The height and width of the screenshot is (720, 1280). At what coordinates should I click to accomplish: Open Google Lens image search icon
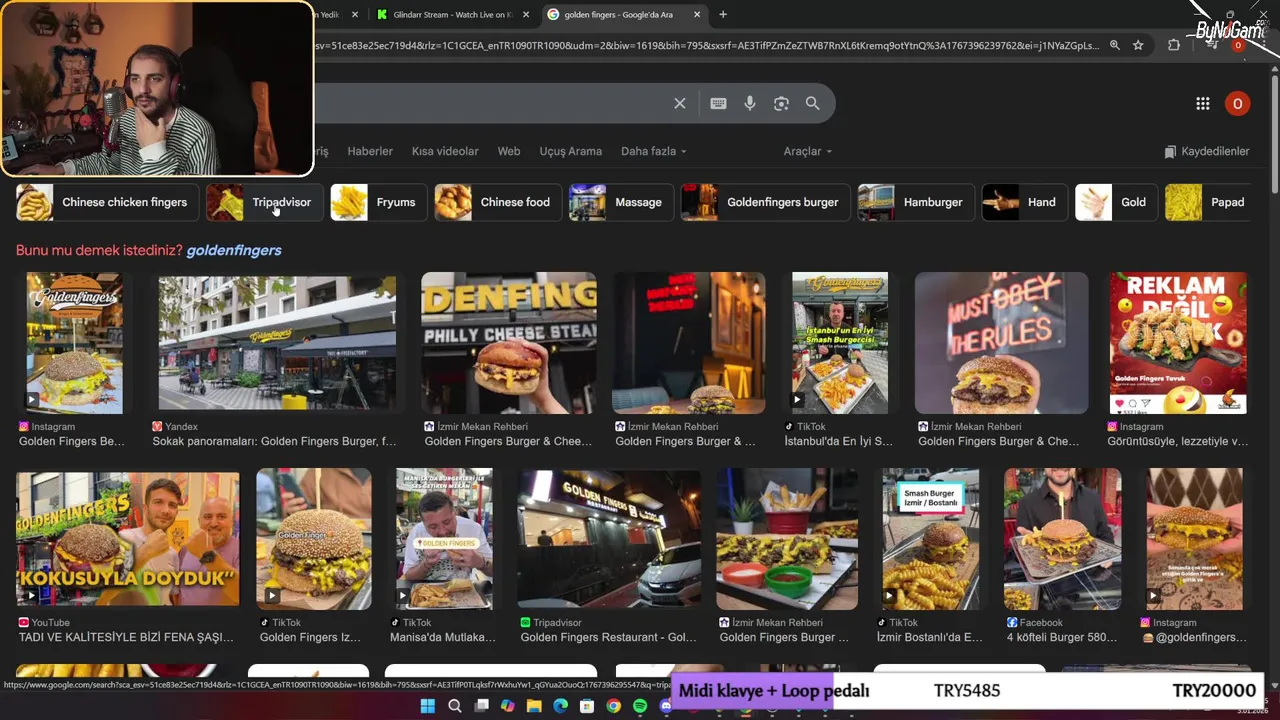pyautogui.click(x=781, y=103)
